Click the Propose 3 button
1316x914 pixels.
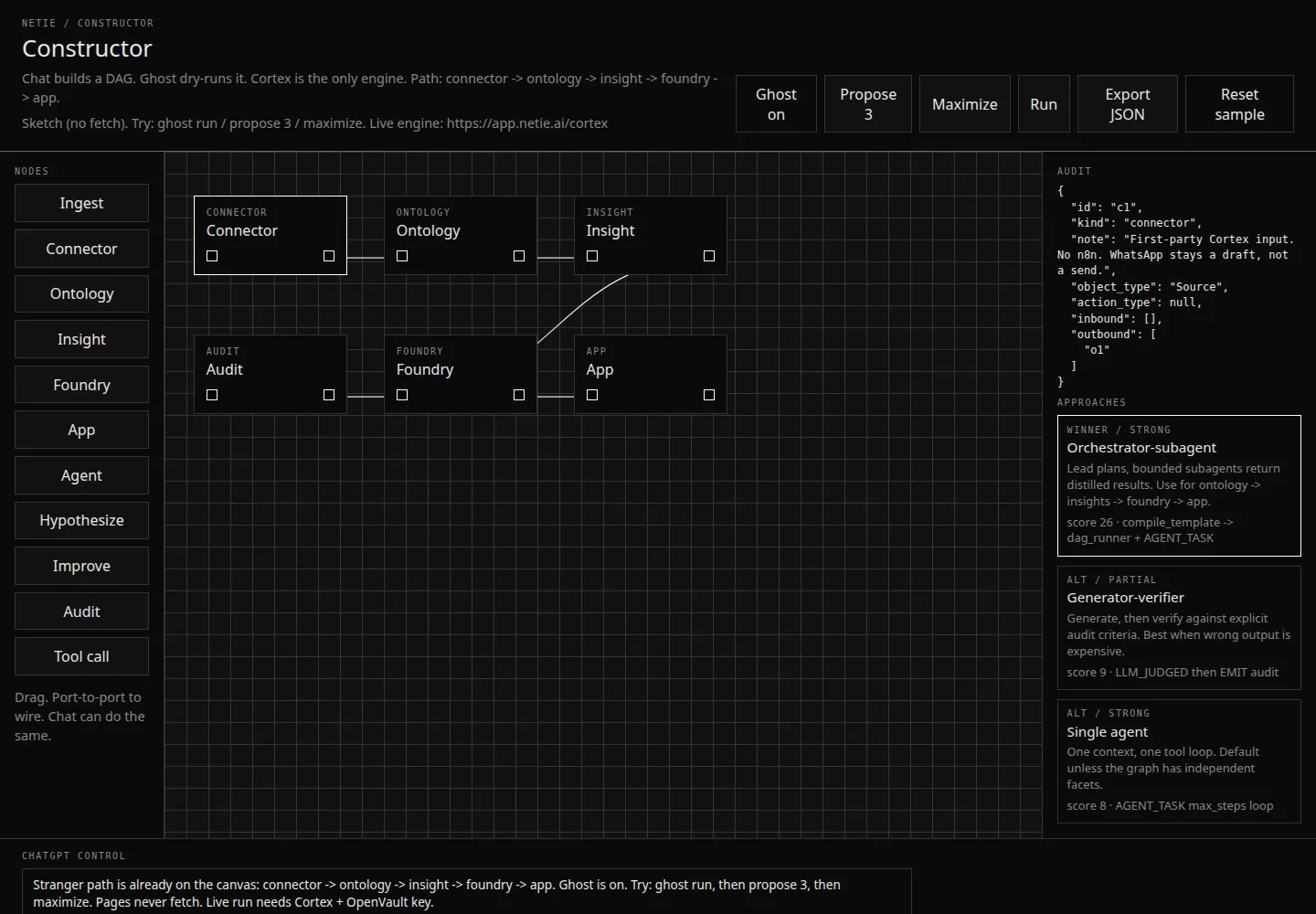868,104
